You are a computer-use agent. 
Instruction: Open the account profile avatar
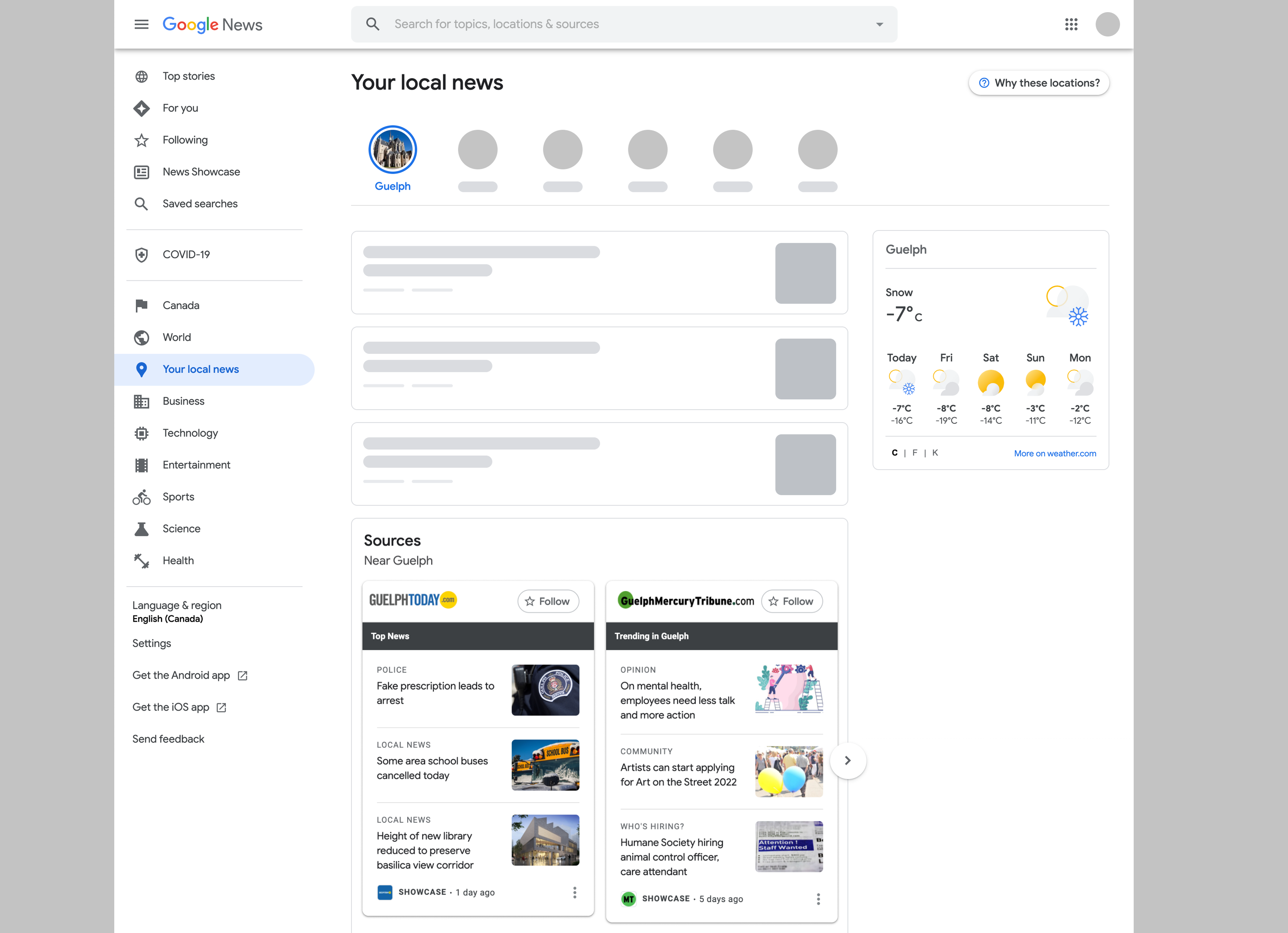point(1107,24)
